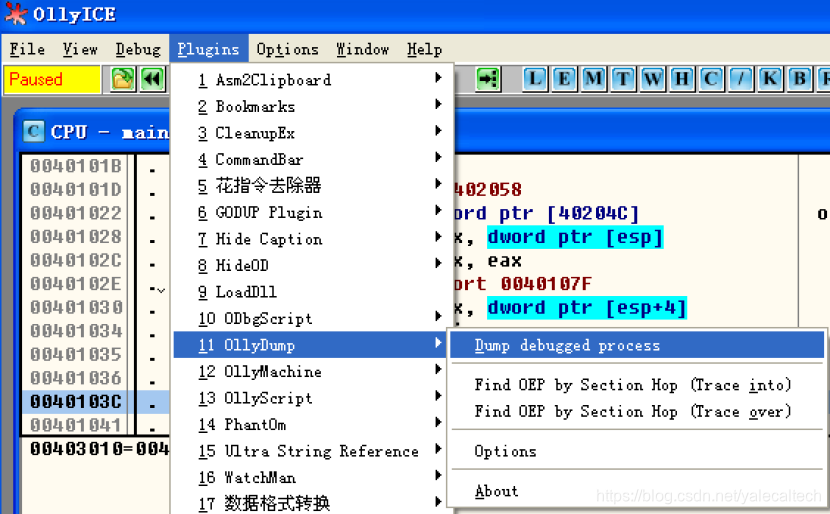Click the green go-to-address arrow icon
830x514 pixels.
coord(488,79)
